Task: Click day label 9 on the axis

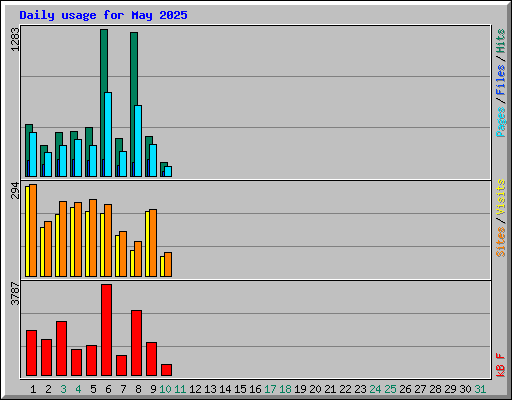Action: point(153,389)
